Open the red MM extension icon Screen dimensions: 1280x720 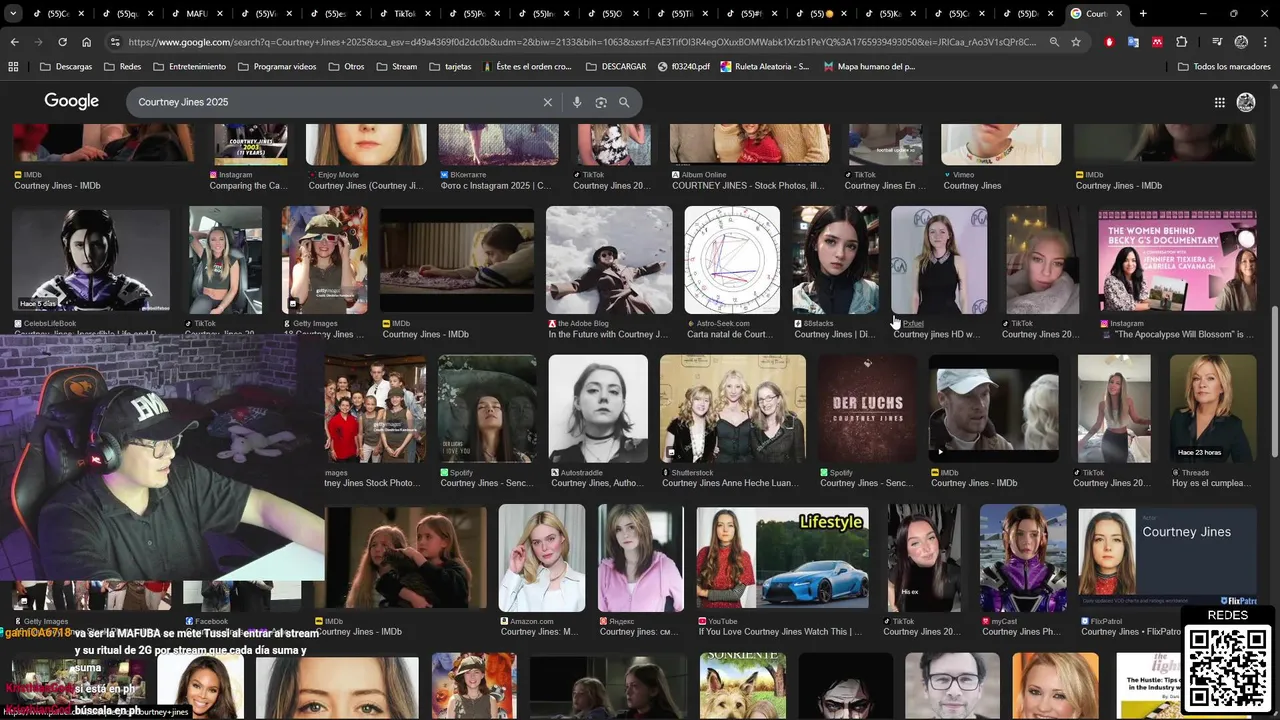pos(1157,42)
